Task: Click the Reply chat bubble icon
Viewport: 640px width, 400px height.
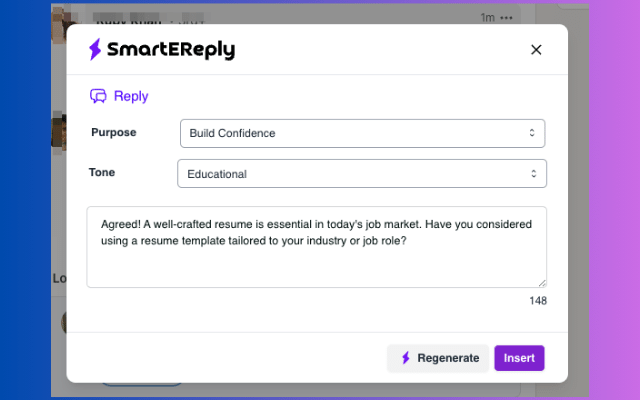Action: point(98,96)
